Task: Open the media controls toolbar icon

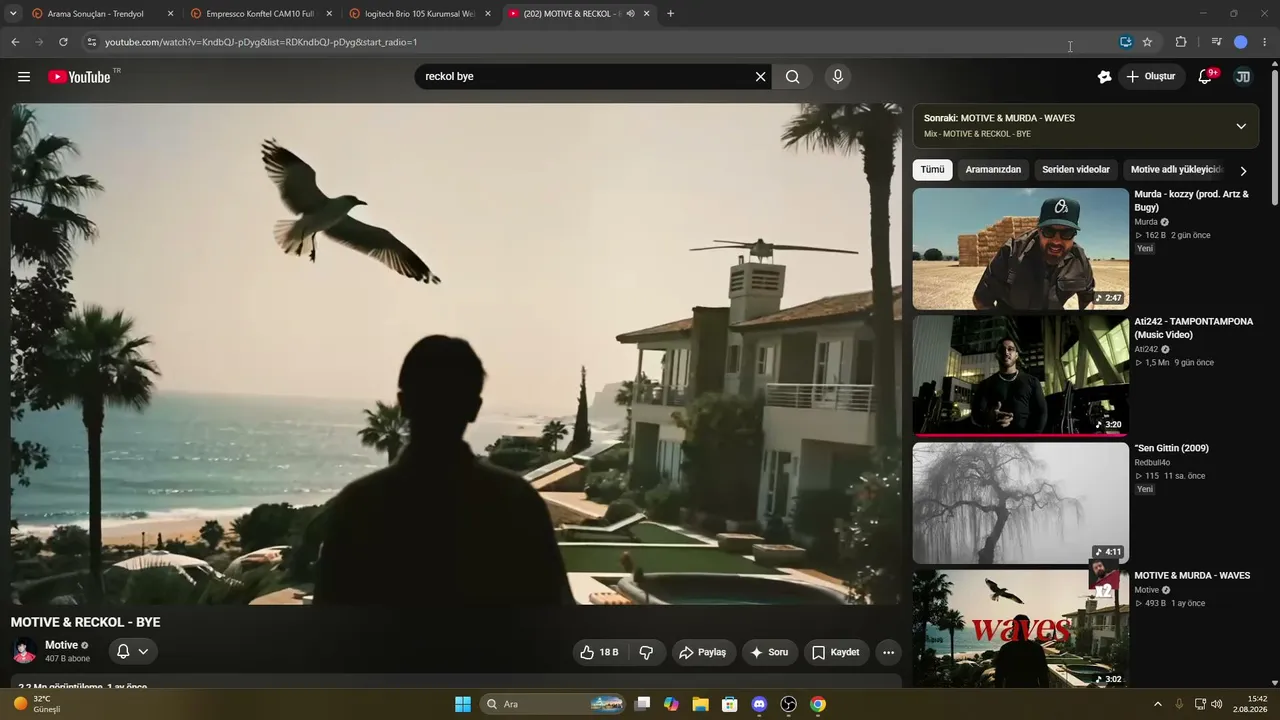Action: [1216, 42]
